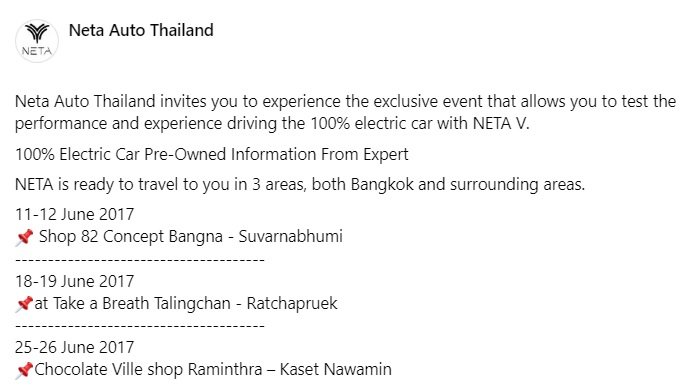Click the pushpin emoji before Take a Breath
Screen dimensions: 694x391
[x=24, y=304]
